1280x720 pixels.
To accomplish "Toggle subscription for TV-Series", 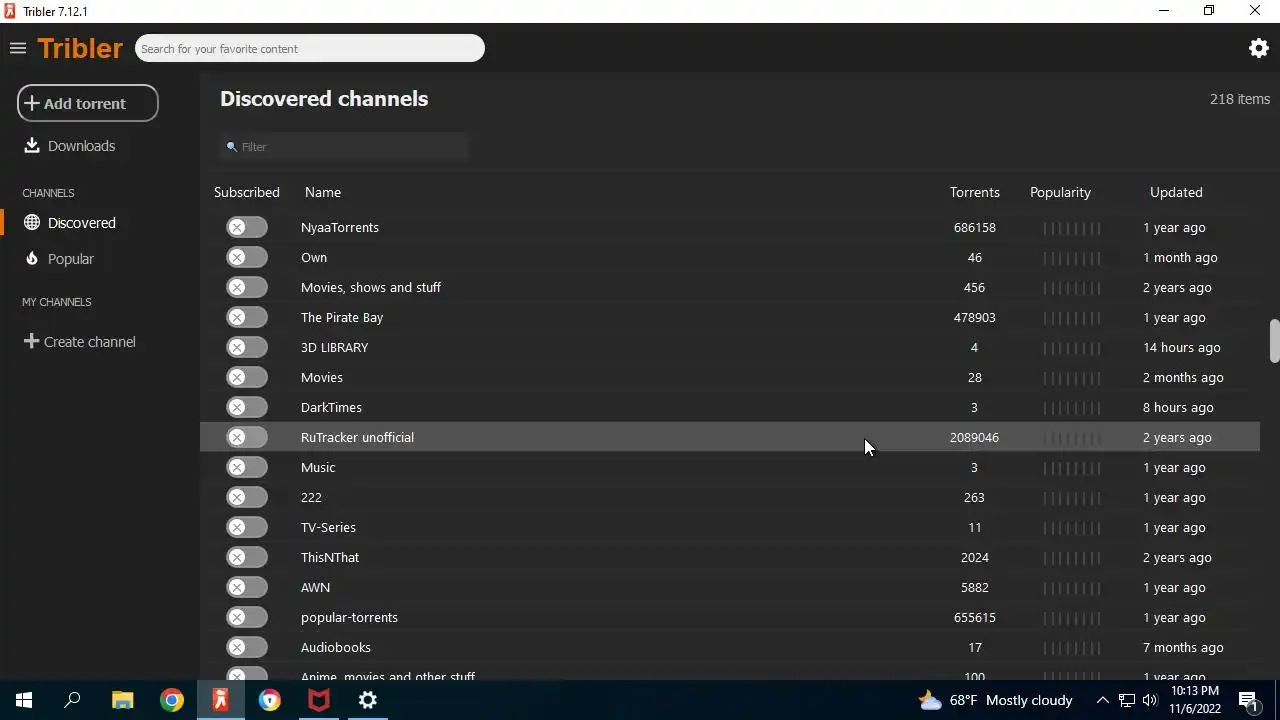I will (247, 527).
